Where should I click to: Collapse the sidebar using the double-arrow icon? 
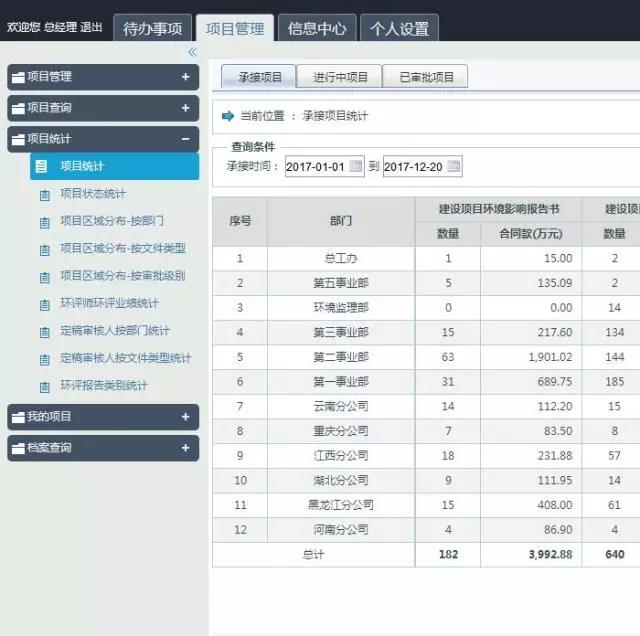[x=192, y=52]
